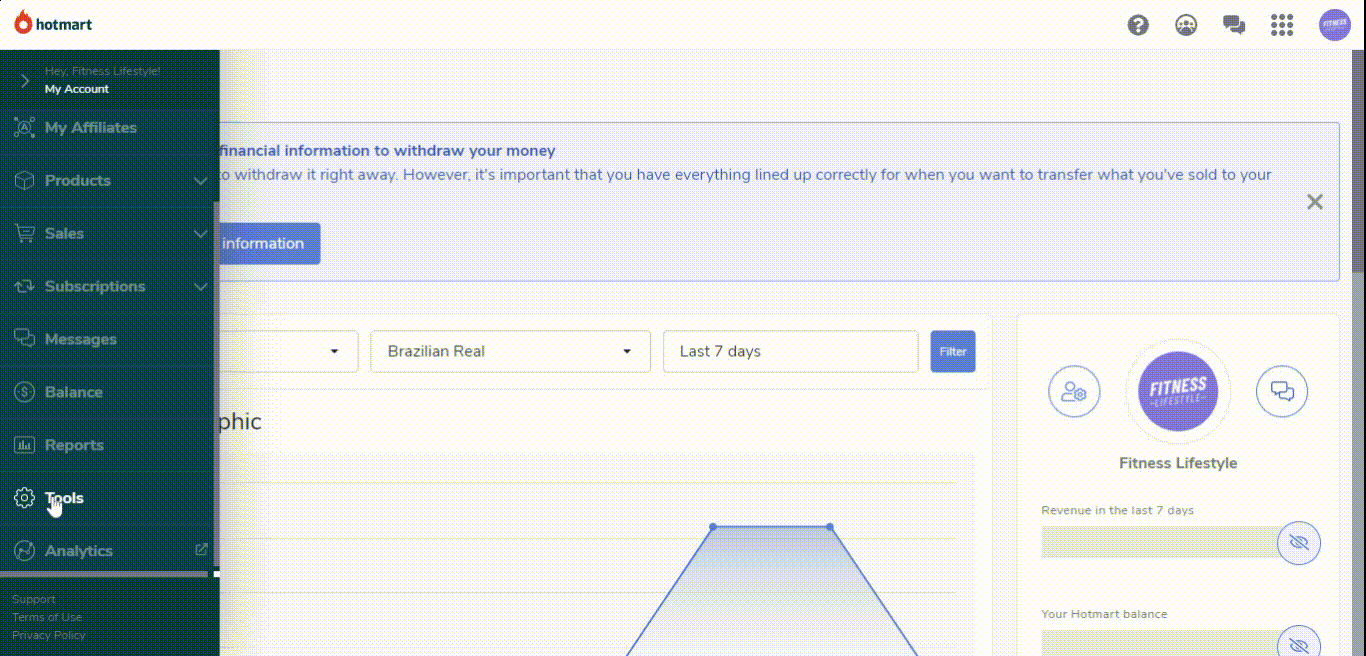Viewport: 1366px width, 656px height.
Task: Open the Fitness Lifestyle profile avatar in header
Action: tap(1335, 25)
